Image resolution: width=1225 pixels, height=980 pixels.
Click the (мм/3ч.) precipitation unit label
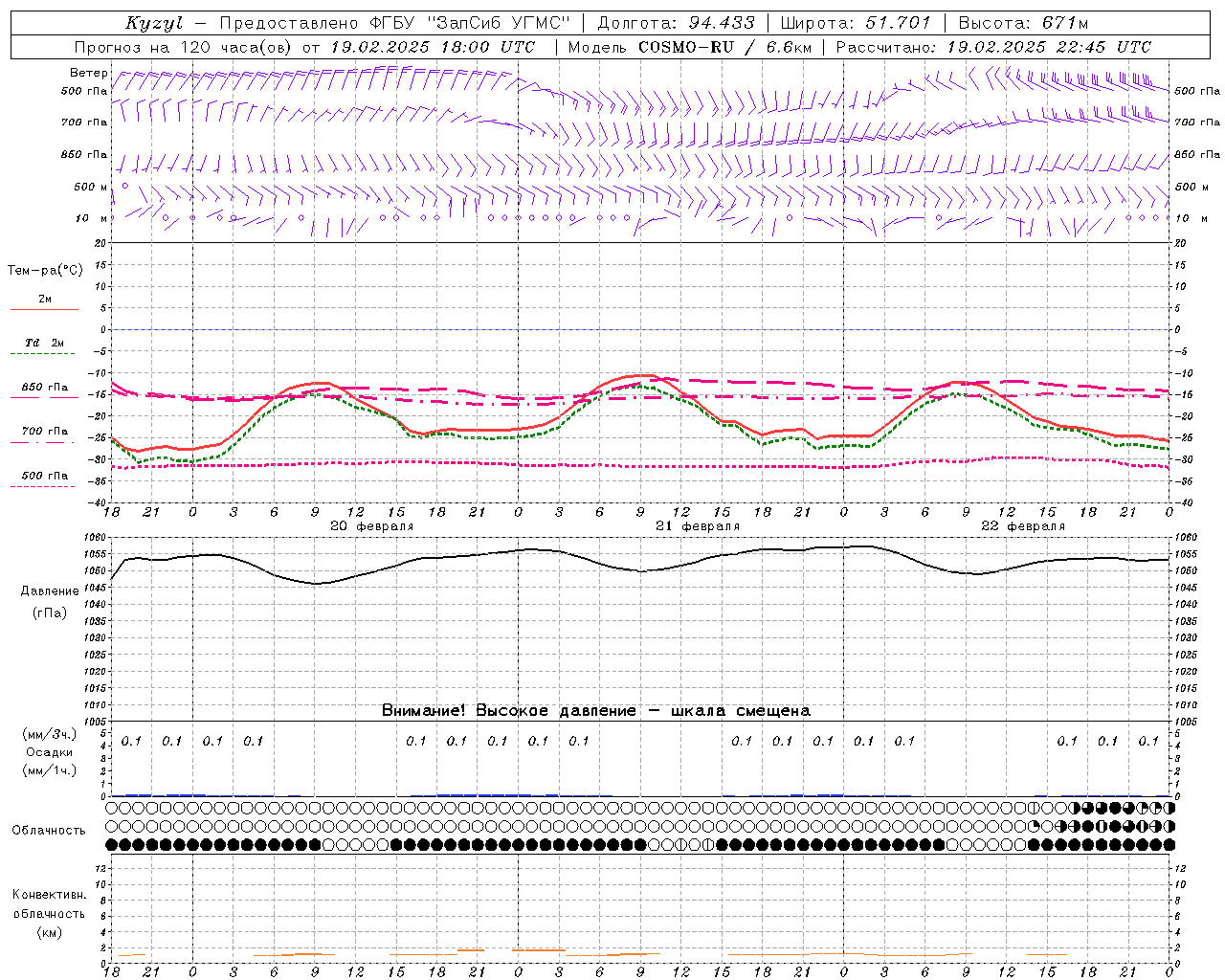point(49,734)
